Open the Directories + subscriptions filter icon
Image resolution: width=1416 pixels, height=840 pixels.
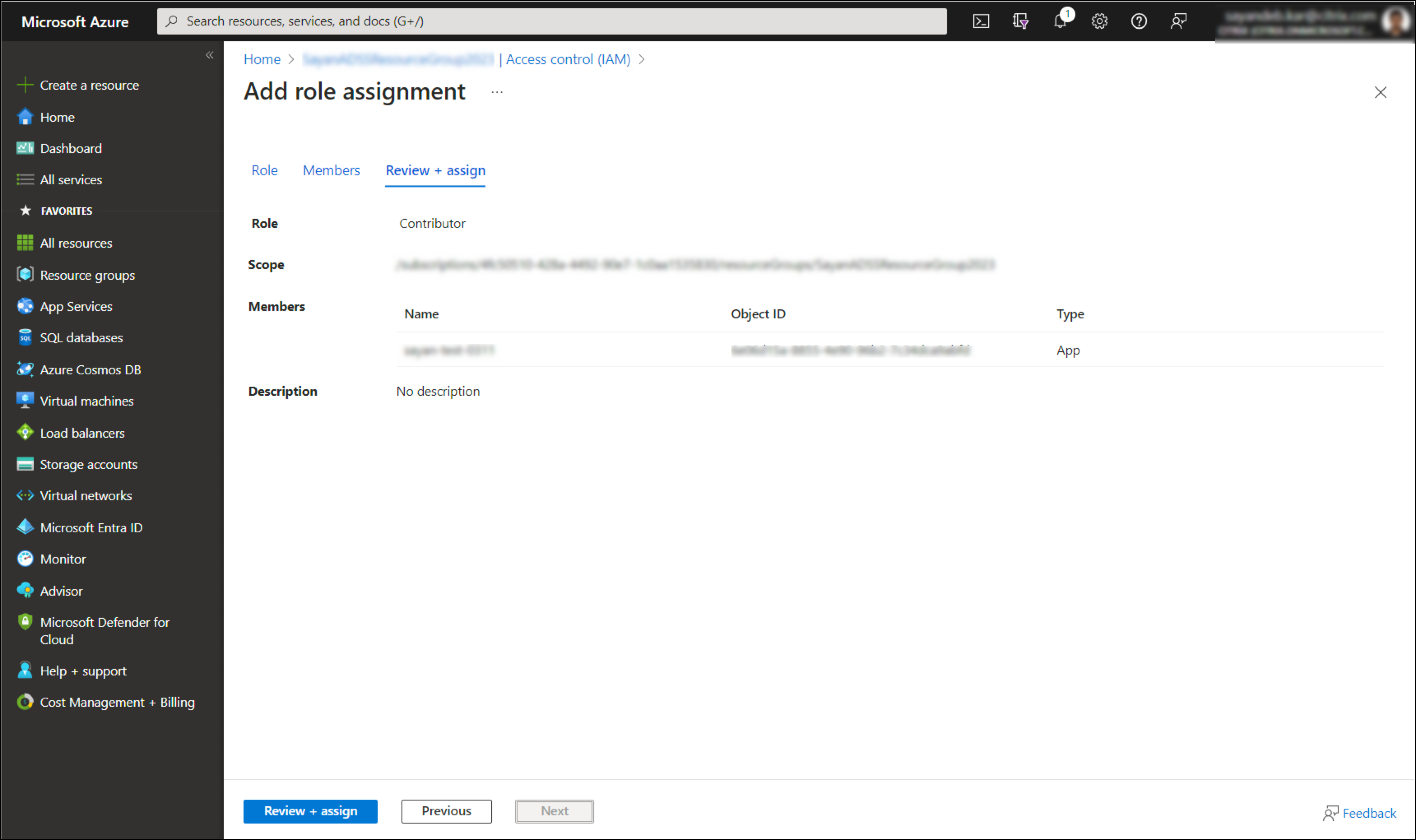click(1020, 21)
